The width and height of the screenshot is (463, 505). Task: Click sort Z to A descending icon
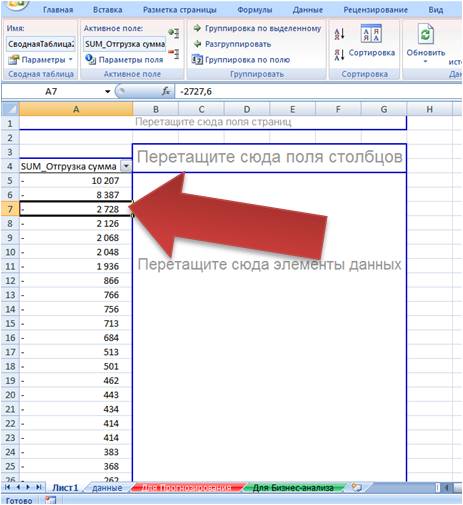pos(339,55)
